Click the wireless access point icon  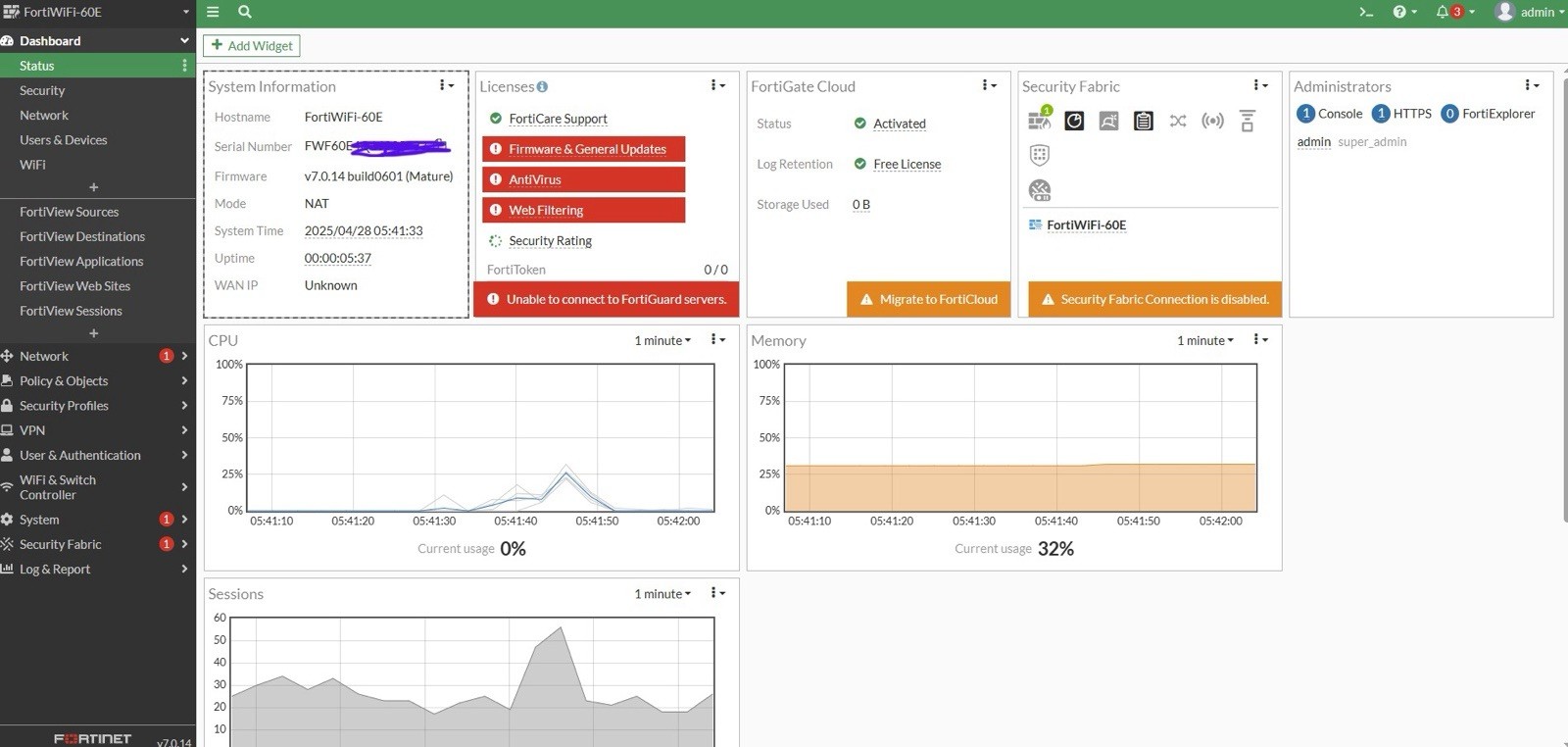coord(1212,121)
